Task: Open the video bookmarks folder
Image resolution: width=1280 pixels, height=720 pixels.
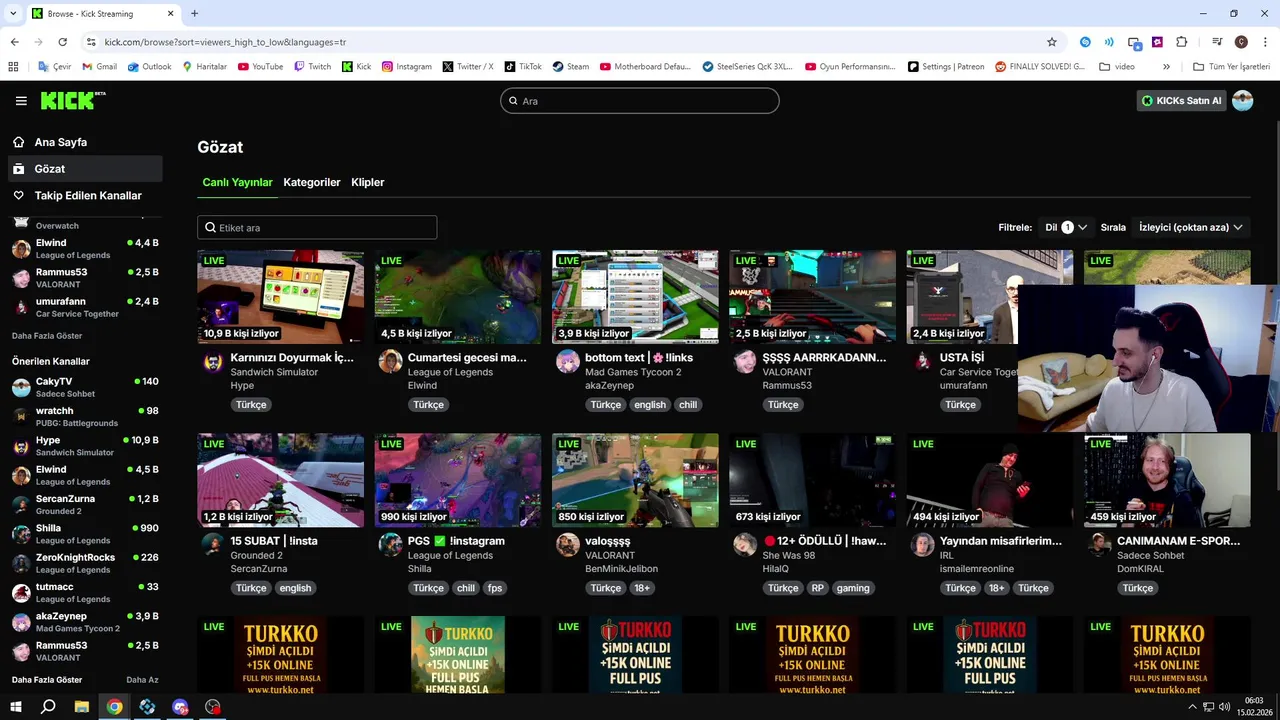Action: pyautogui.click(x=1117, y=67)
